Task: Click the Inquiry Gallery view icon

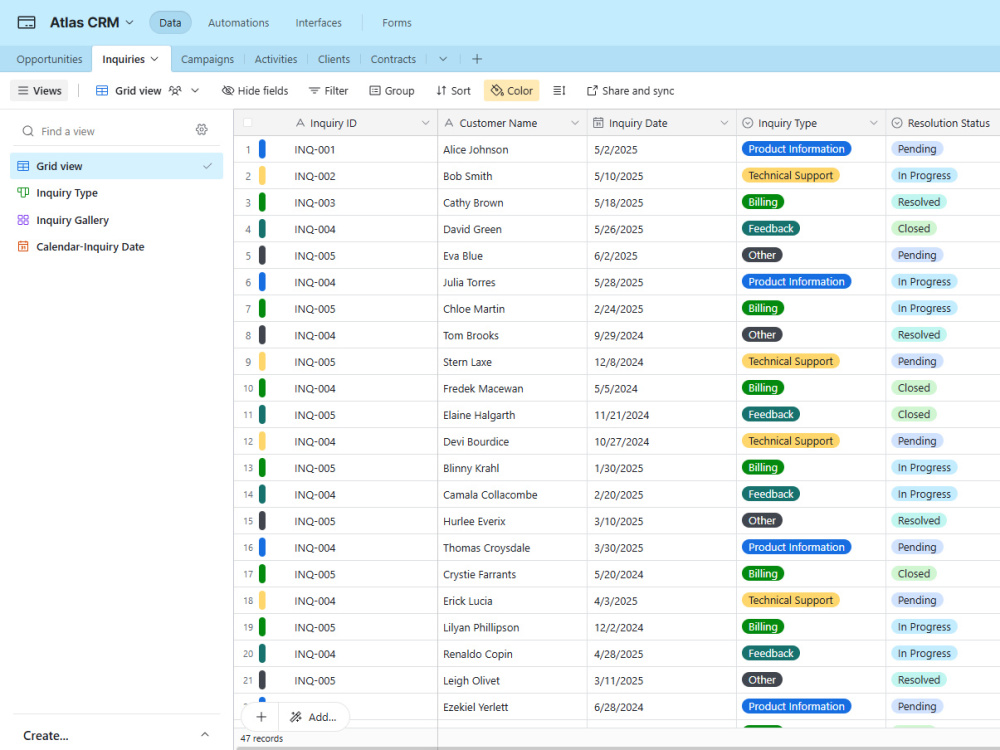Action: click(x=23, y=220)
